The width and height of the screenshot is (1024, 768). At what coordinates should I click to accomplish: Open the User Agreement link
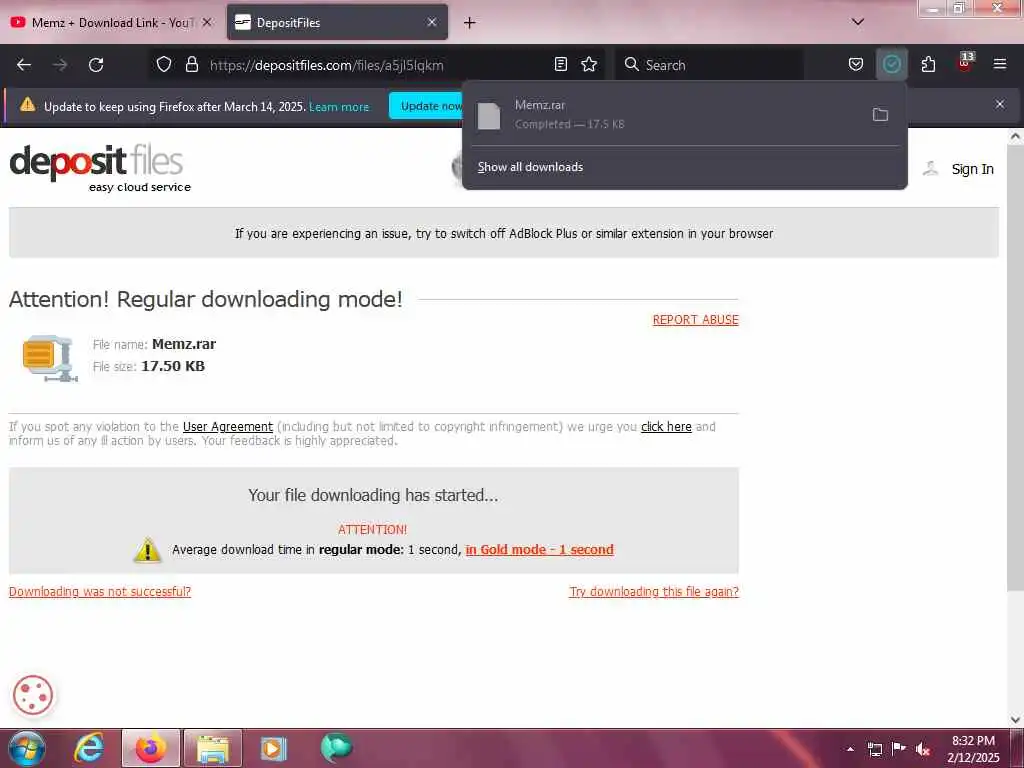228,426
